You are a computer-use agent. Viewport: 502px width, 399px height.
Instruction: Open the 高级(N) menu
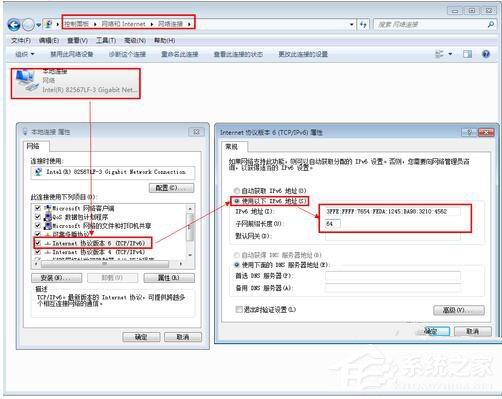[x=135, y=40]
